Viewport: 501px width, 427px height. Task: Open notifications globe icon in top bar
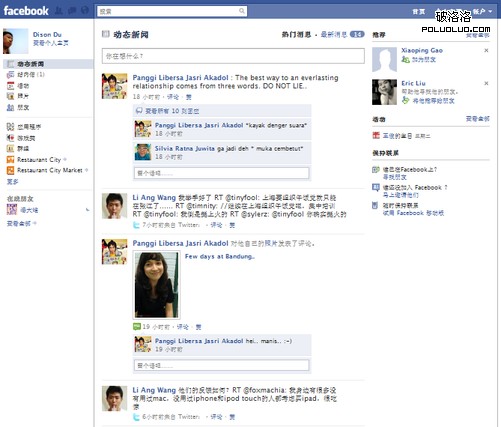[x=85, y=11]
